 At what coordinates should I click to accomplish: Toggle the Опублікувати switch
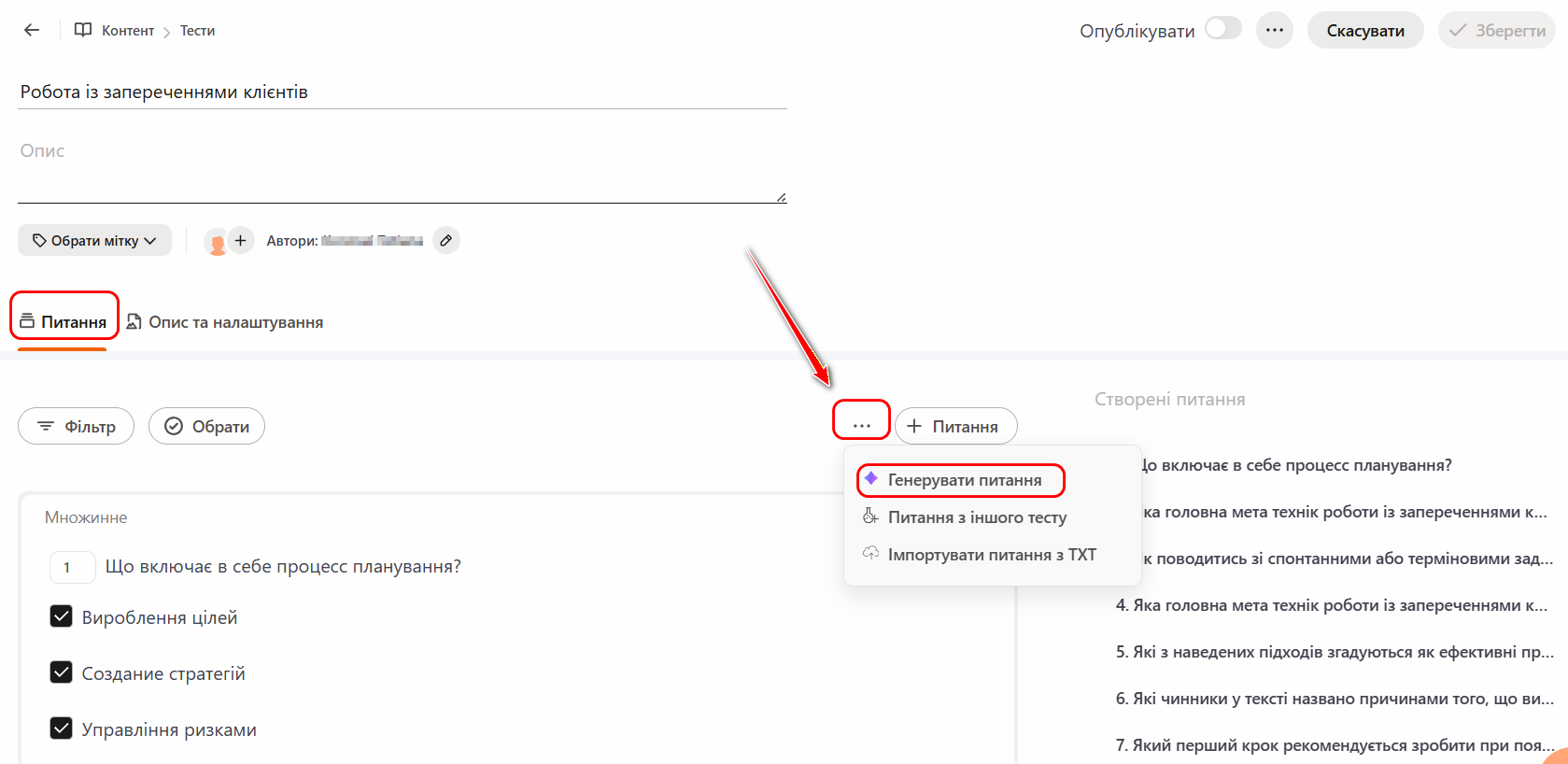coord(1222,29)
